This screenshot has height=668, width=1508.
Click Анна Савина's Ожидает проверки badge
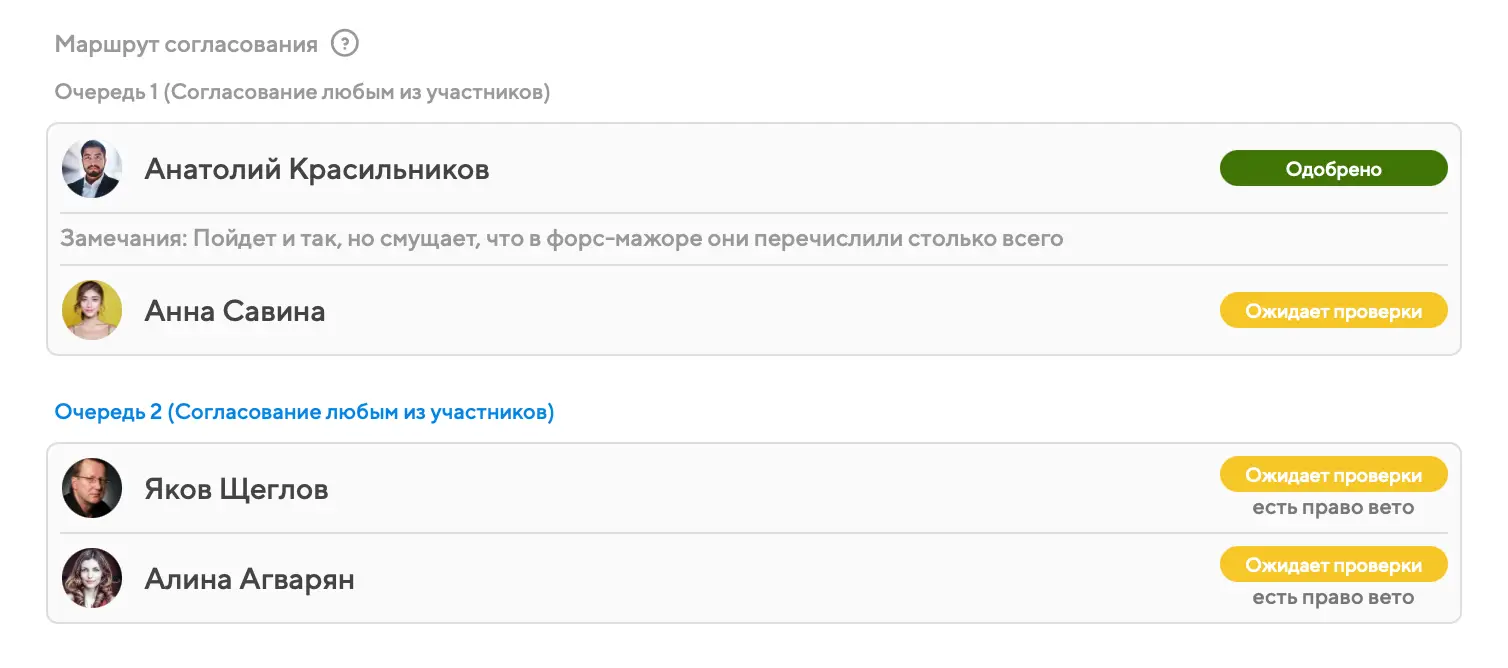1333,311
